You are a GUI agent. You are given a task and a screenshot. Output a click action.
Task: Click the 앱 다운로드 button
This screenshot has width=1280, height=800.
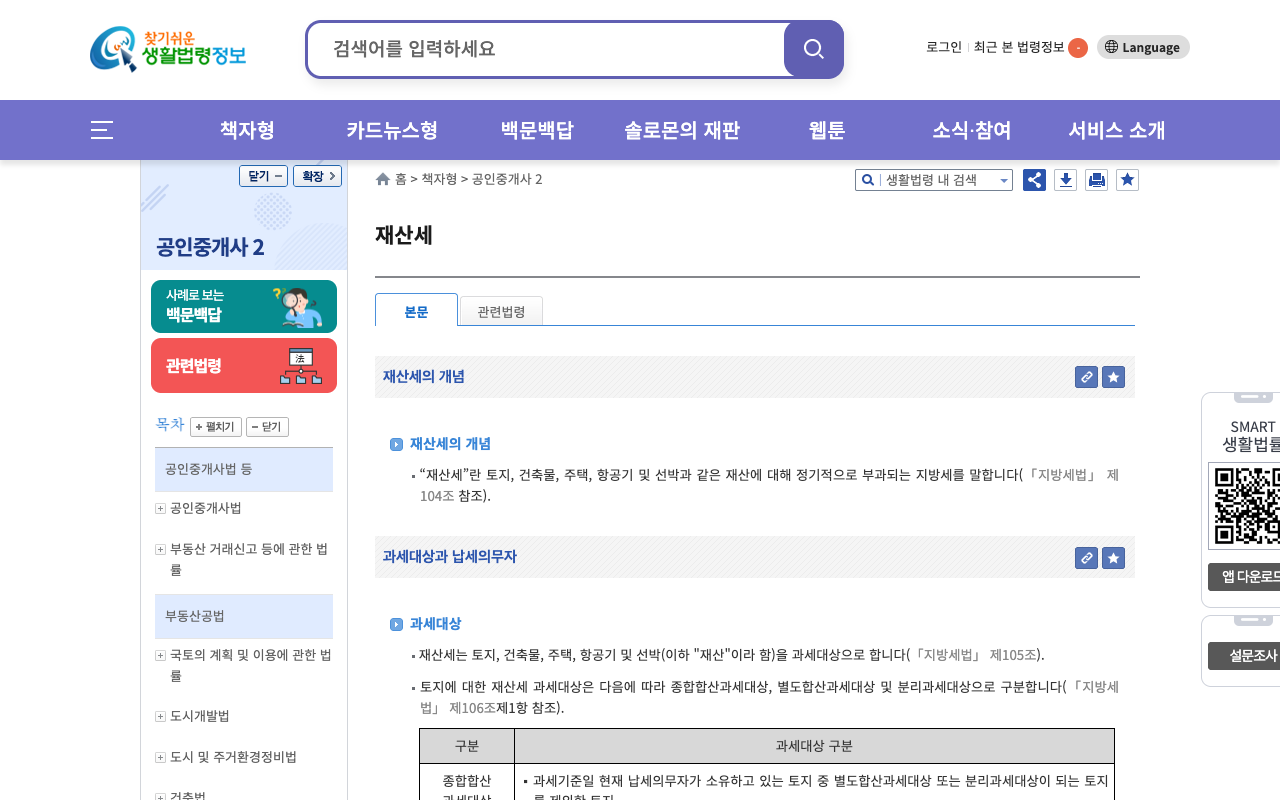1244,577
